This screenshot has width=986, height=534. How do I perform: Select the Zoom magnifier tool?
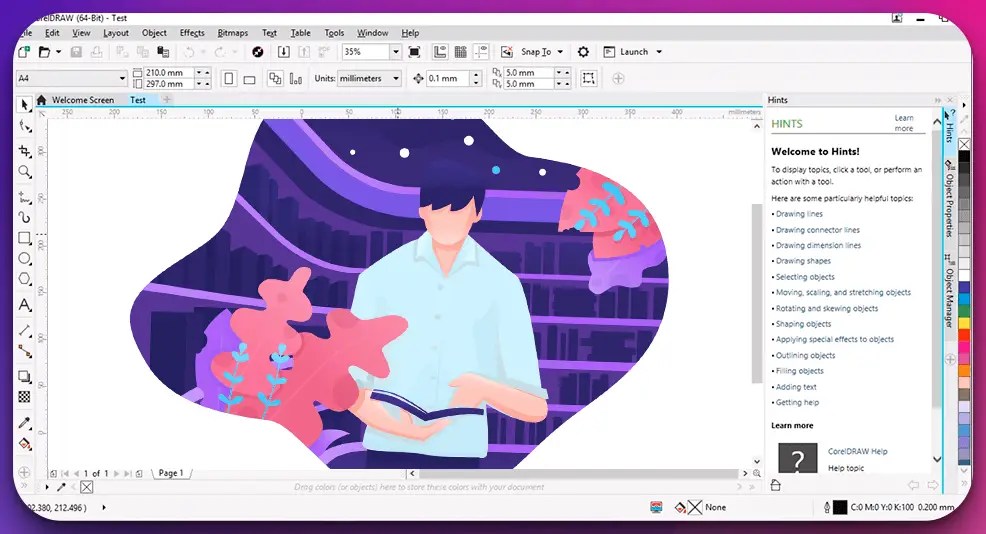pos(25,171)
